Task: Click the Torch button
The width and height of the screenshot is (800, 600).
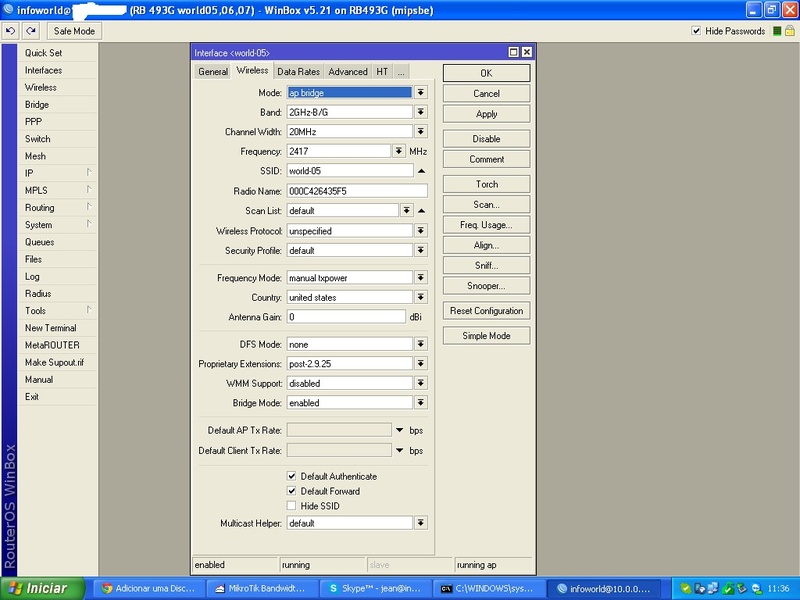Action: [486, 184]
